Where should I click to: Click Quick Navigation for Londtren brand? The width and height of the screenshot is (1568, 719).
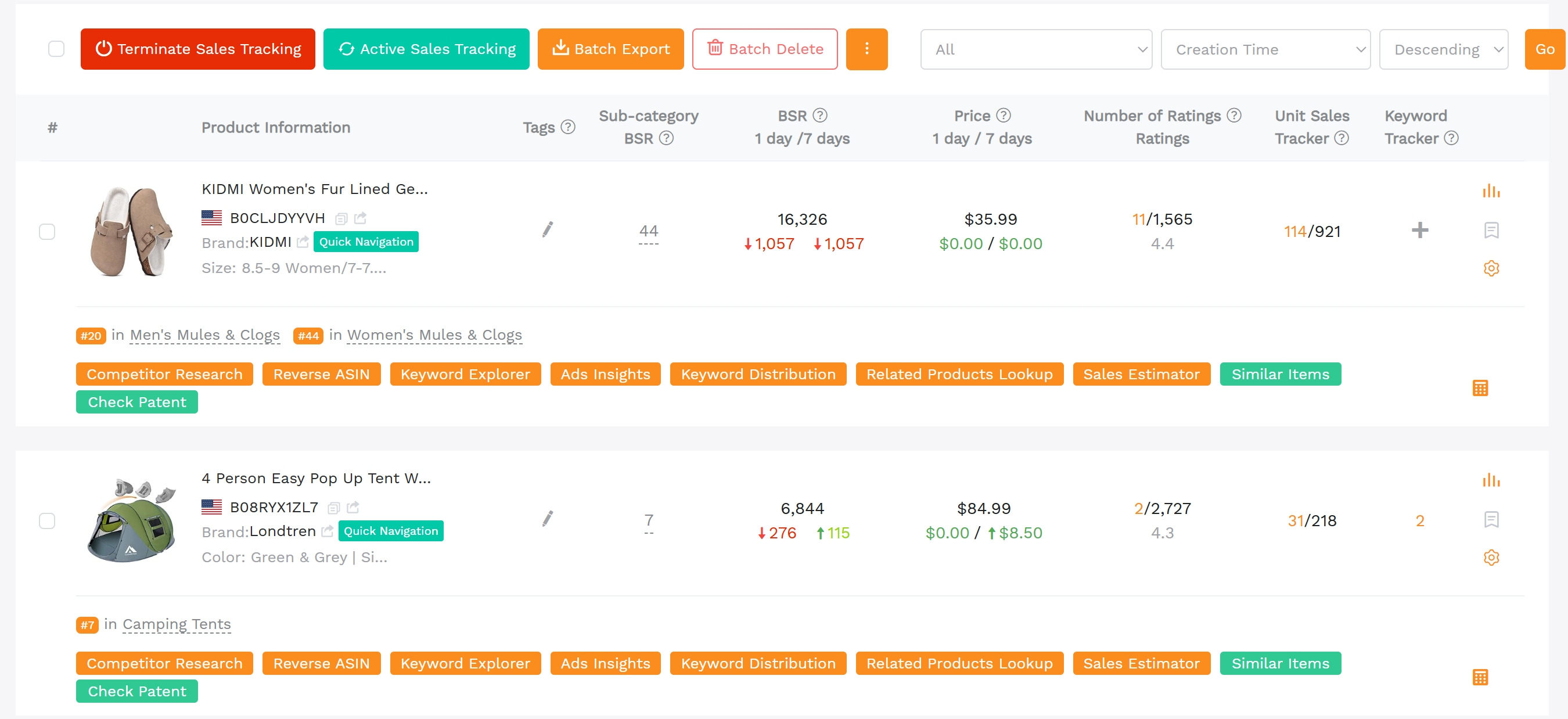391,531
